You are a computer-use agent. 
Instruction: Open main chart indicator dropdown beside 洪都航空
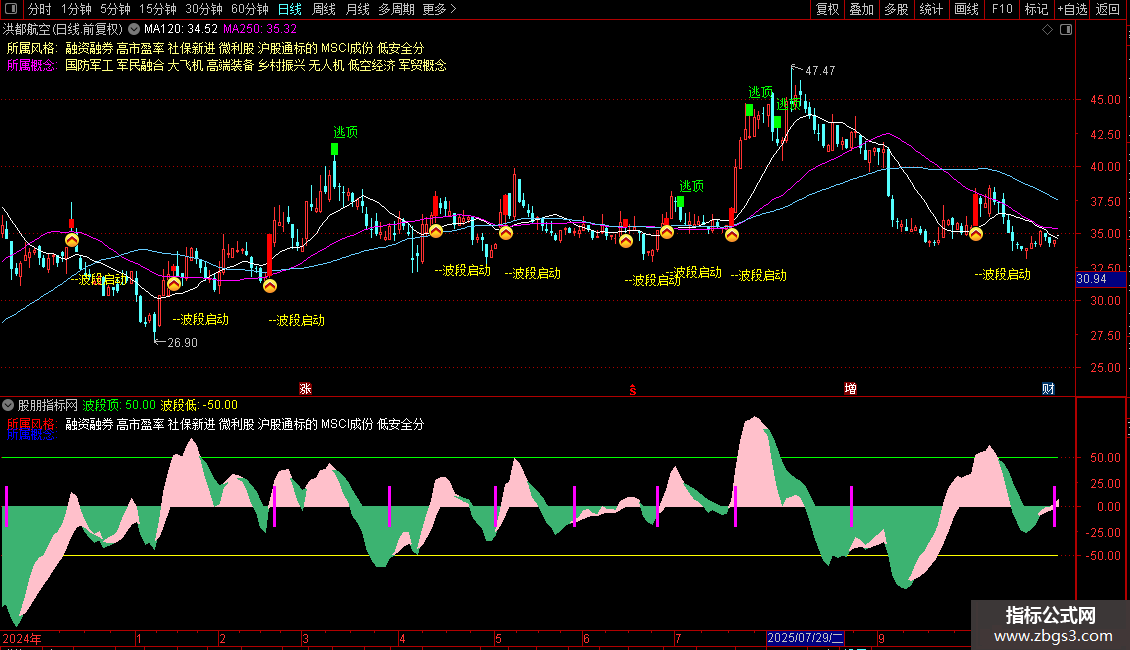click(134, 30)
